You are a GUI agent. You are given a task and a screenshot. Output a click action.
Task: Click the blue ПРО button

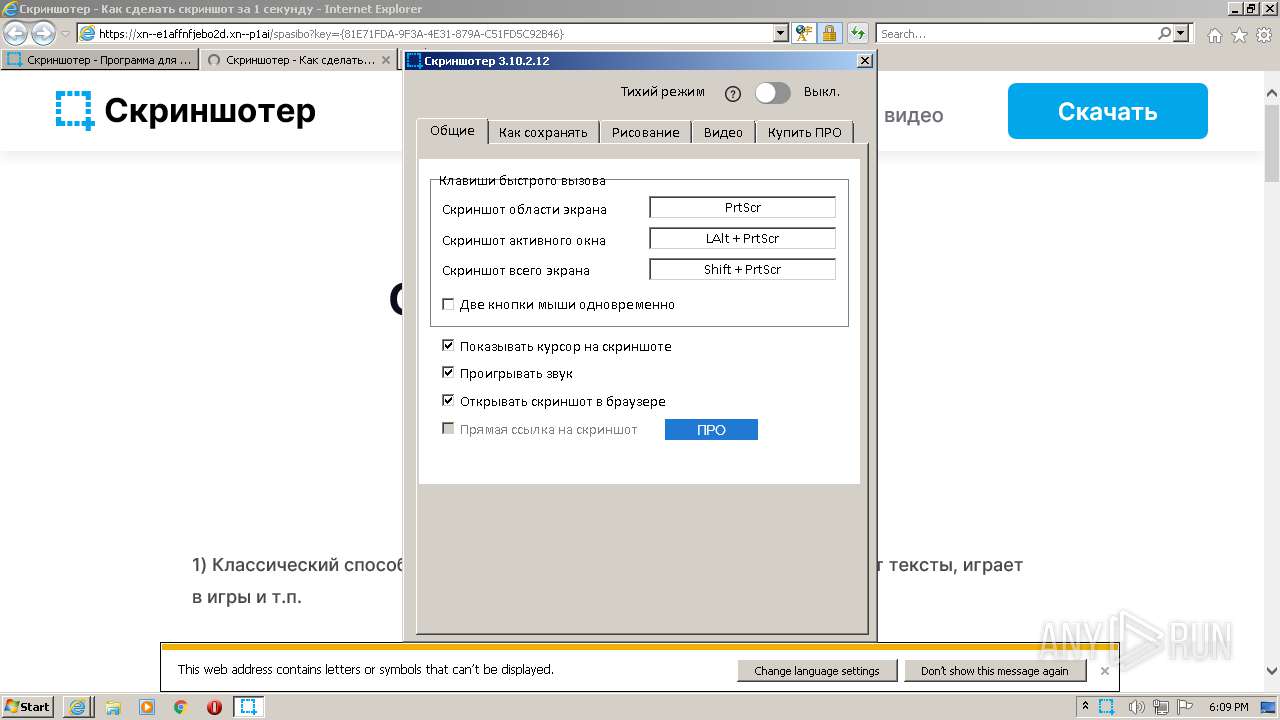tap(711, 430)
